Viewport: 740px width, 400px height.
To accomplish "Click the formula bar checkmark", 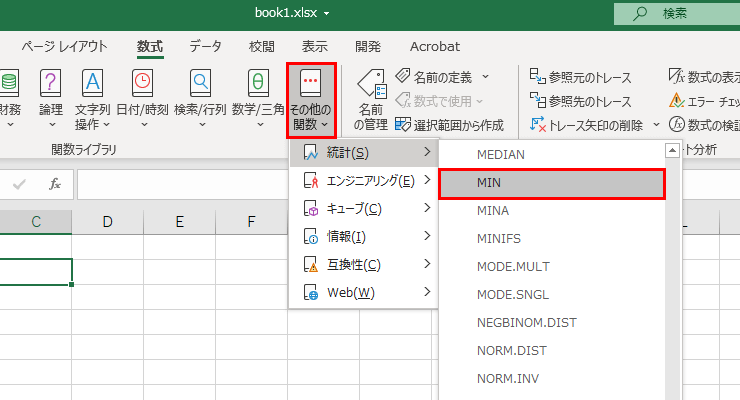I will [x=19, y=184].
